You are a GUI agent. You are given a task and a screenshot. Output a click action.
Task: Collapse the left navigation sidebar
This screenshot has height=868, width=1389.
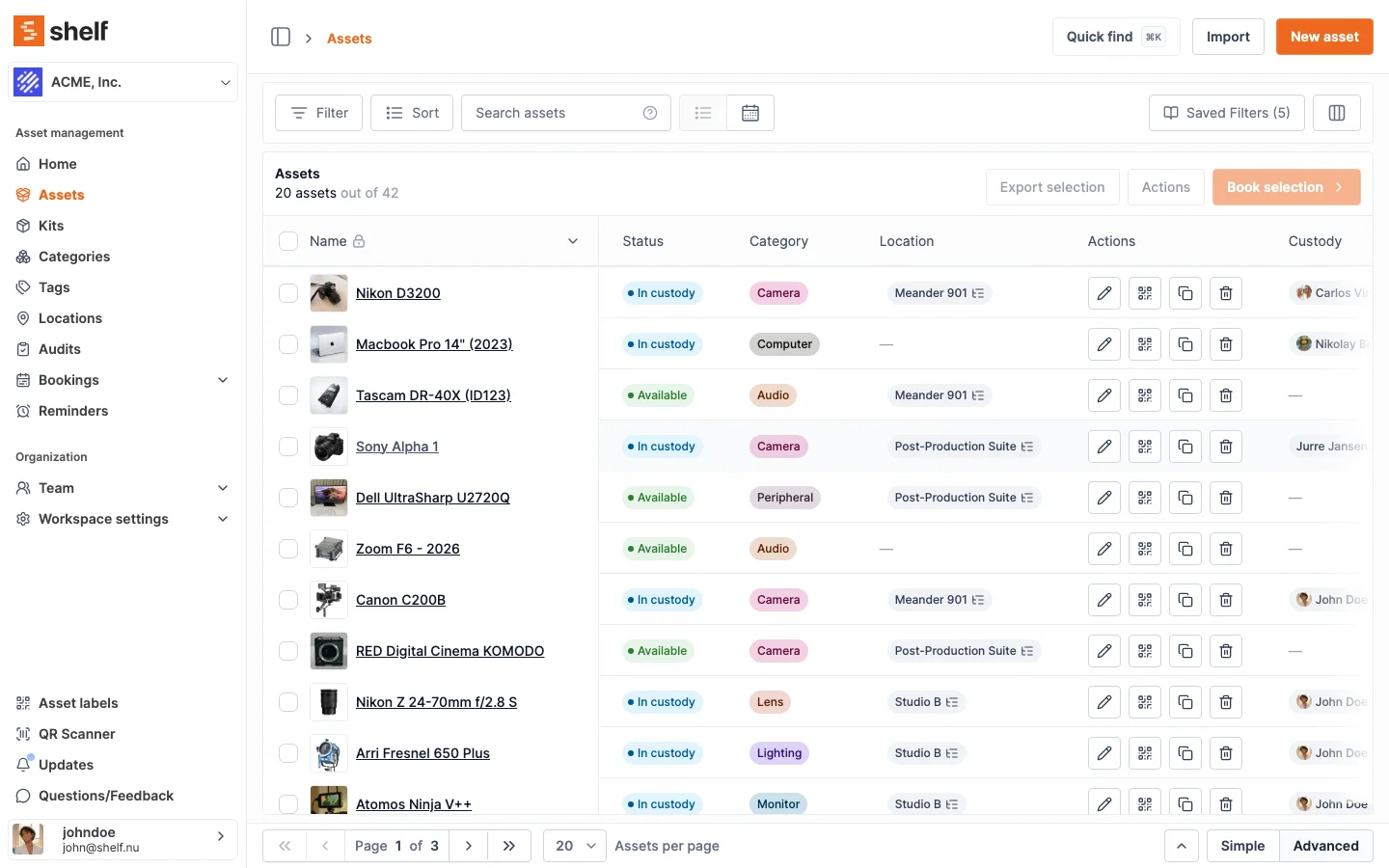[280, 37]
